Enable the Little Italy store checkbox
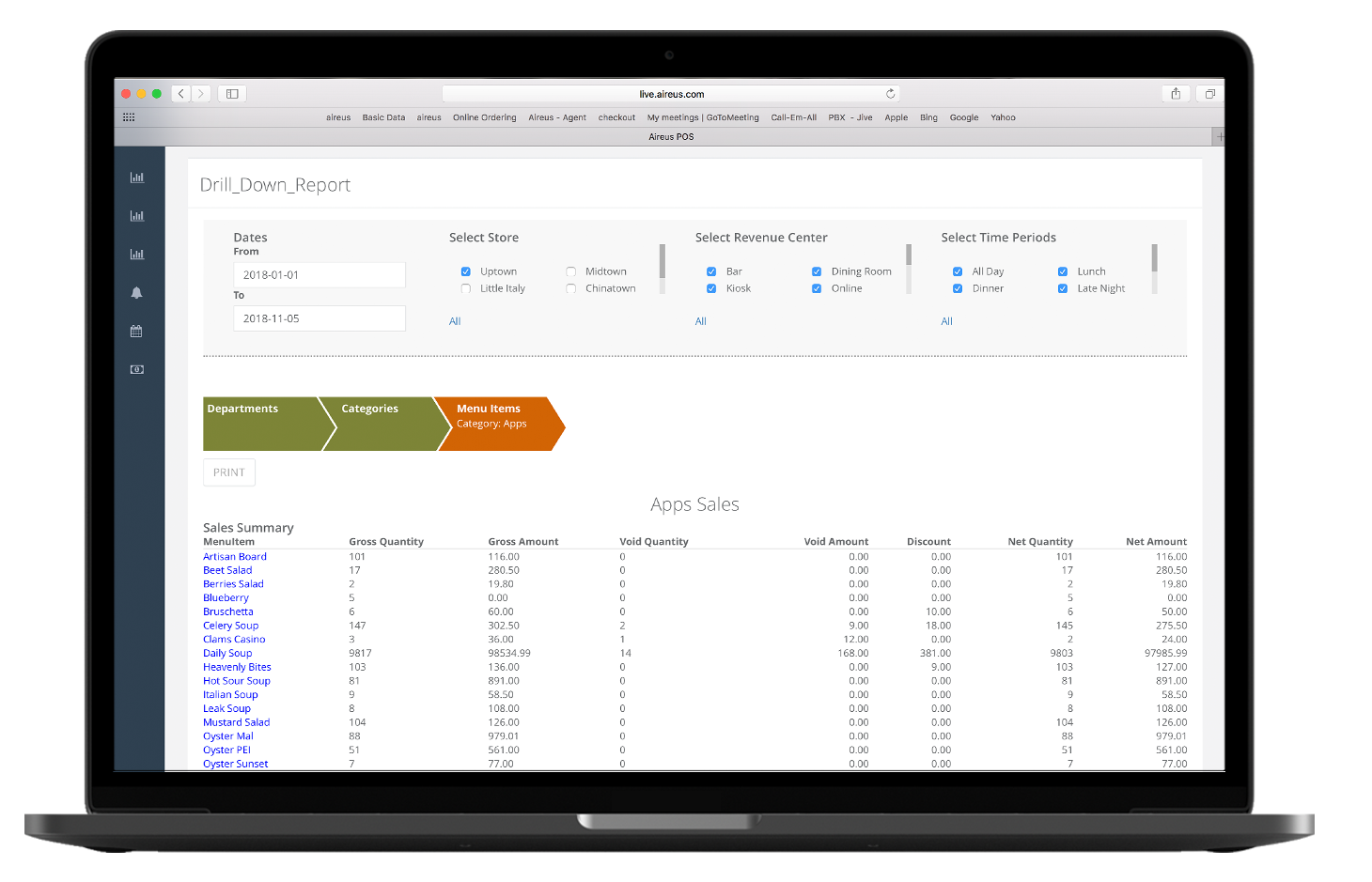Screen dimensions: 1372x882 pyautogui.click(x=465, y=288)
